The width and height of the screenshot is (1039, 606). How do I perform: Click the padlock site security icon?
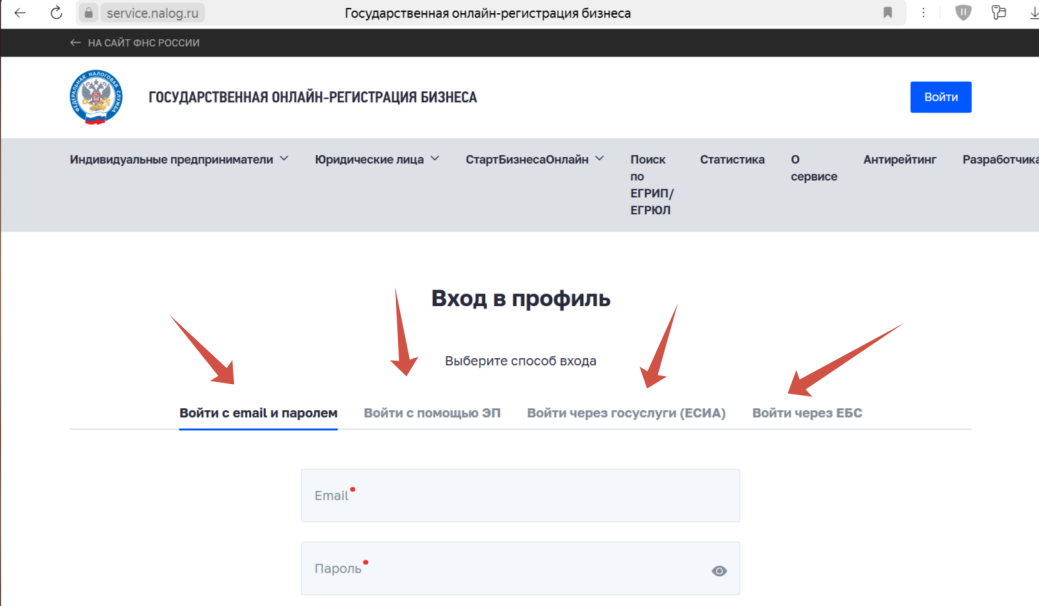tap(88, 13)
